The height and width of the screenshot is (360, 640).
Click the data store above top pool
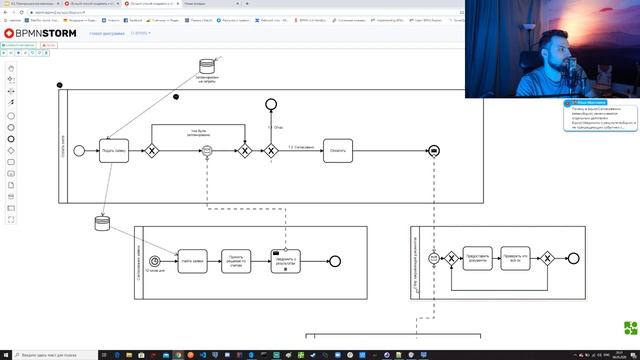[207, 66]
